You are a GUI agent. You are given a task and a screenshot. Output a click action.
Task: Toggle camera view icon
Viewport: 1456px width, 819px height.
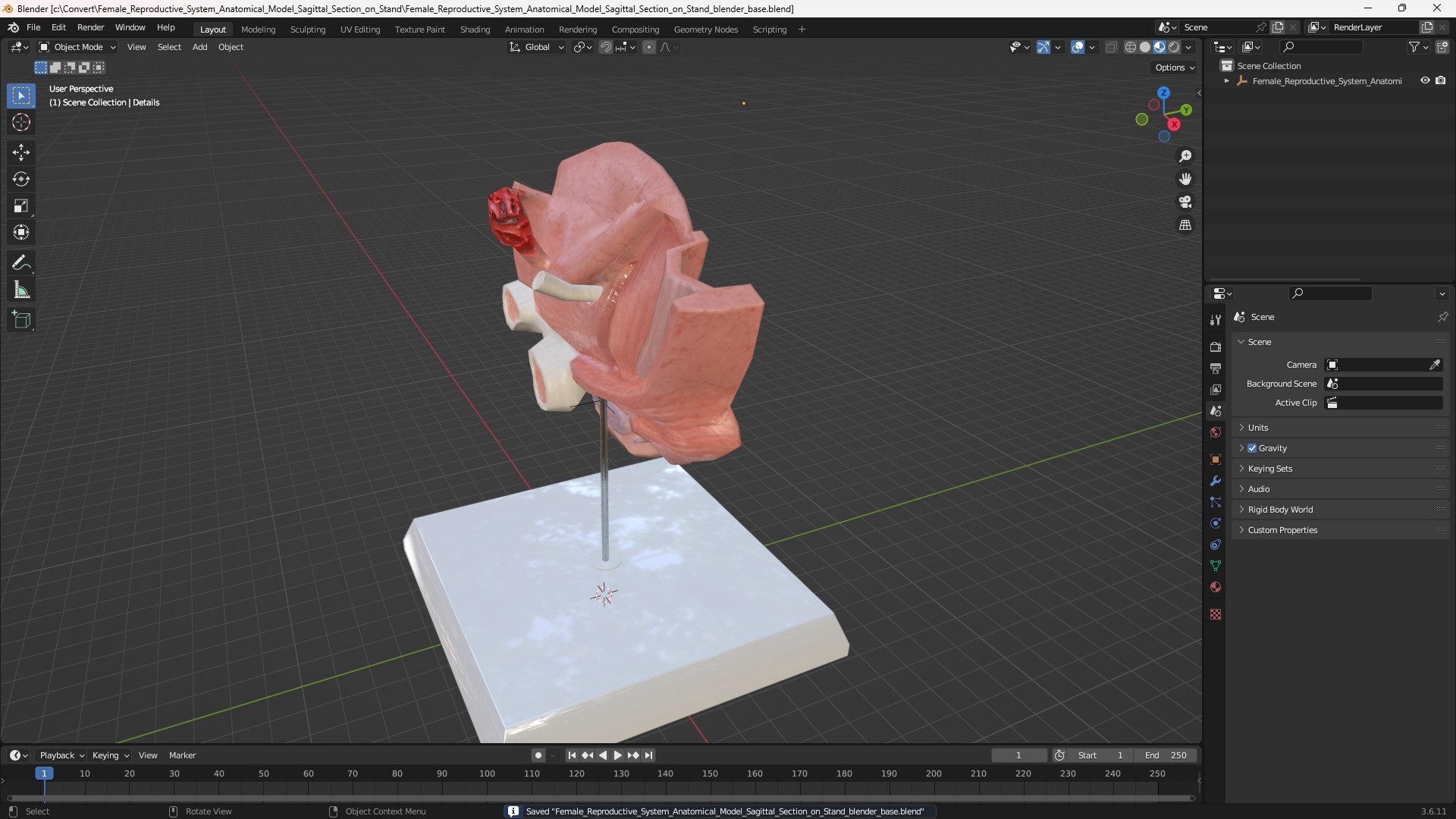[x=1185, y=202]
